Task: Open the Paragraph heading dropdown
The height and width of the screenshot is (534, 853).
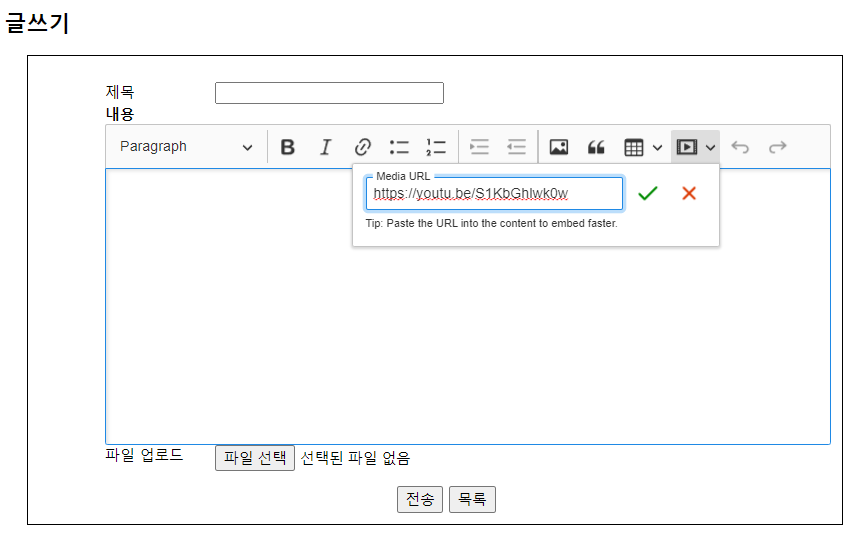Action: (x=186, y=147)
